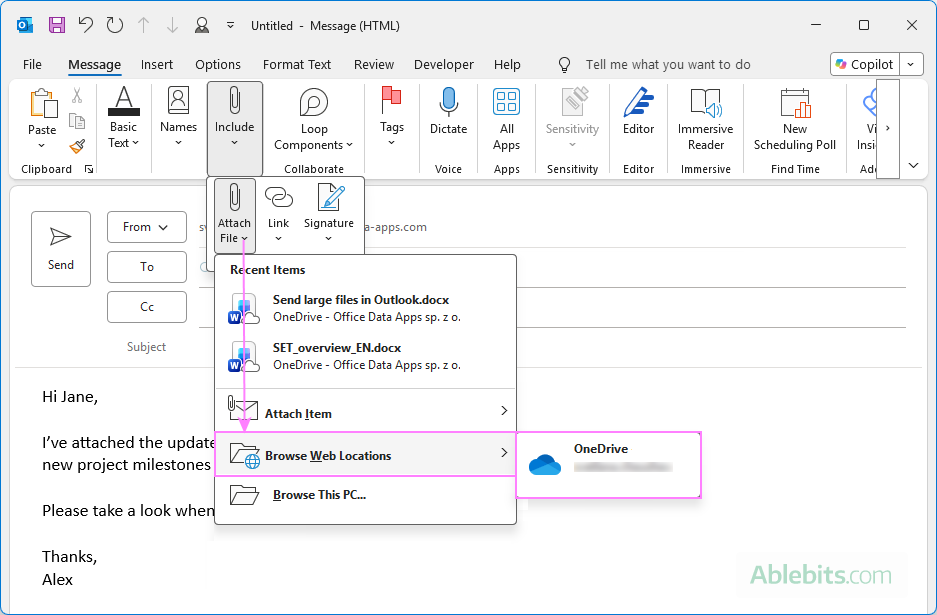
Task: Choose Browse This PC…
Action: click(x=365, y=495)
